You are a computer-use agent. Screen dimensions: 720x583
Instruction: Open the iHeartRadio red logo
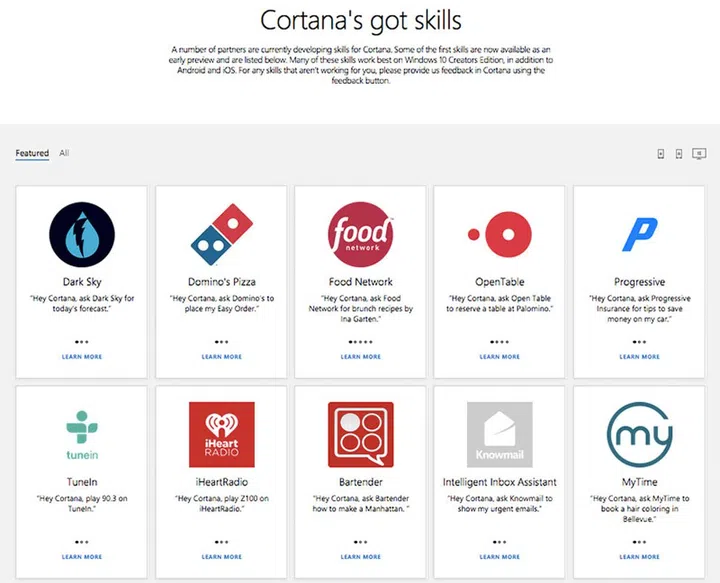(x=221, y=434)
